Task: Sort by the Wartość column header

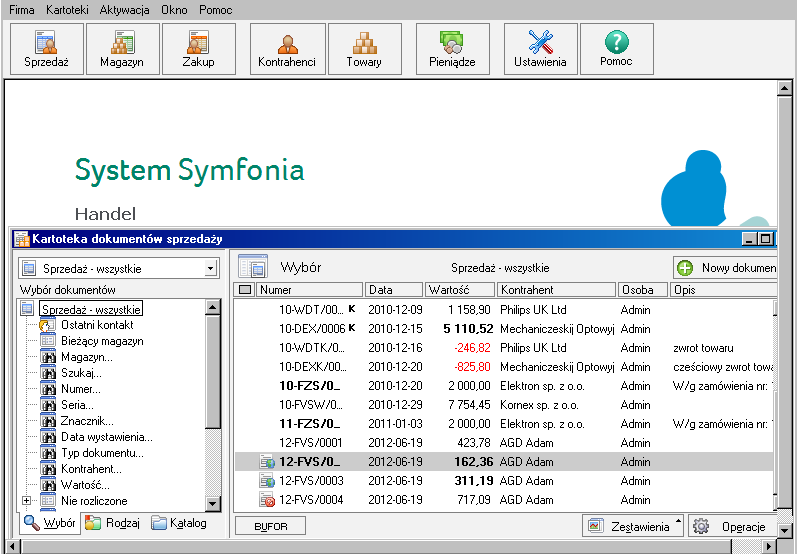Action: coord(460,290)
